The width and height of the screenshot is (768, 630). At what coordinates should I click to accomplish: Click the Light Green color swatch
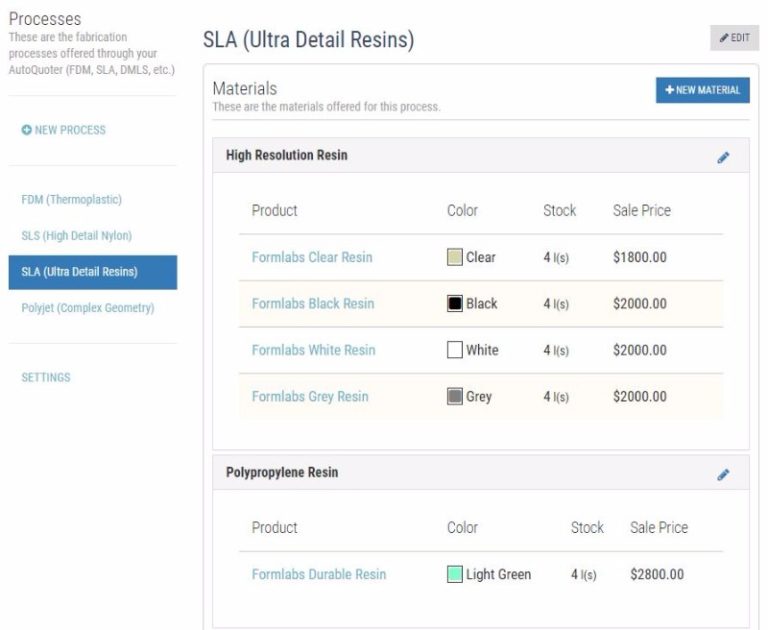pos(455,574)
